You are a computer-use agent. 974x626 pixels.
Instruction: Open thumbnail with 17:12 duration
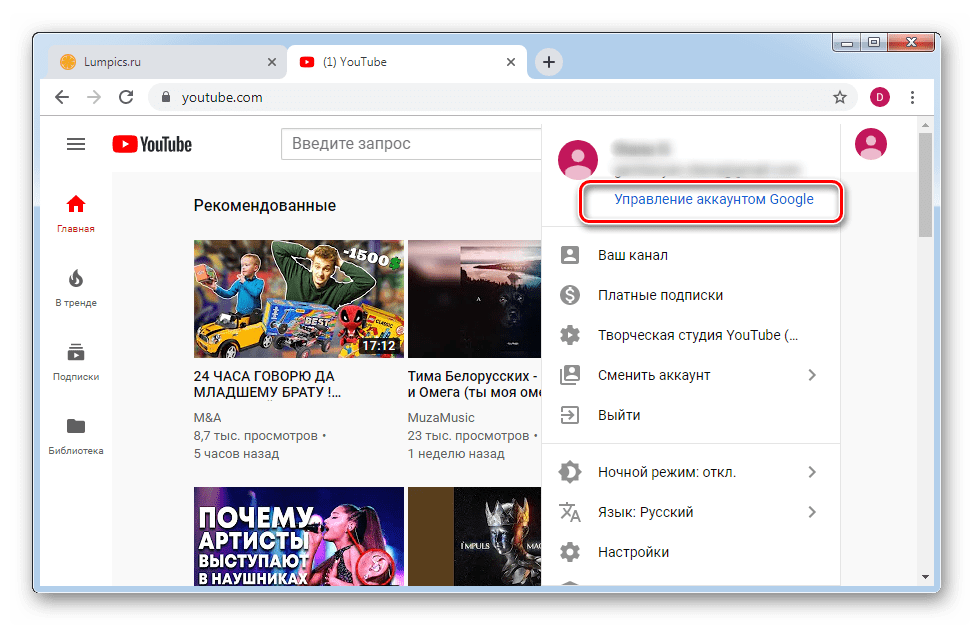[299, 299]
